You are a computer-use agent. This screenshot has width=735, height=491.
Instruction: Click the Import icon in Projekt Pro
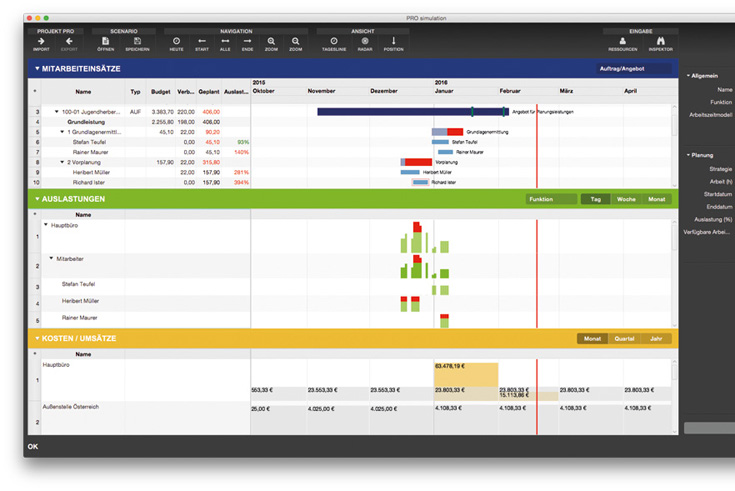[x=41, y=41]
